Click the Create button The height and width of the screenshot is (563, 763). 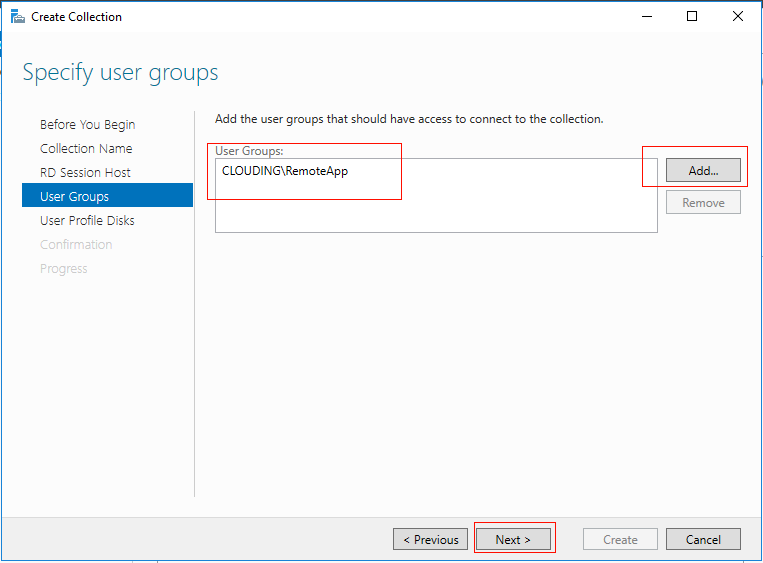[620, 539]
